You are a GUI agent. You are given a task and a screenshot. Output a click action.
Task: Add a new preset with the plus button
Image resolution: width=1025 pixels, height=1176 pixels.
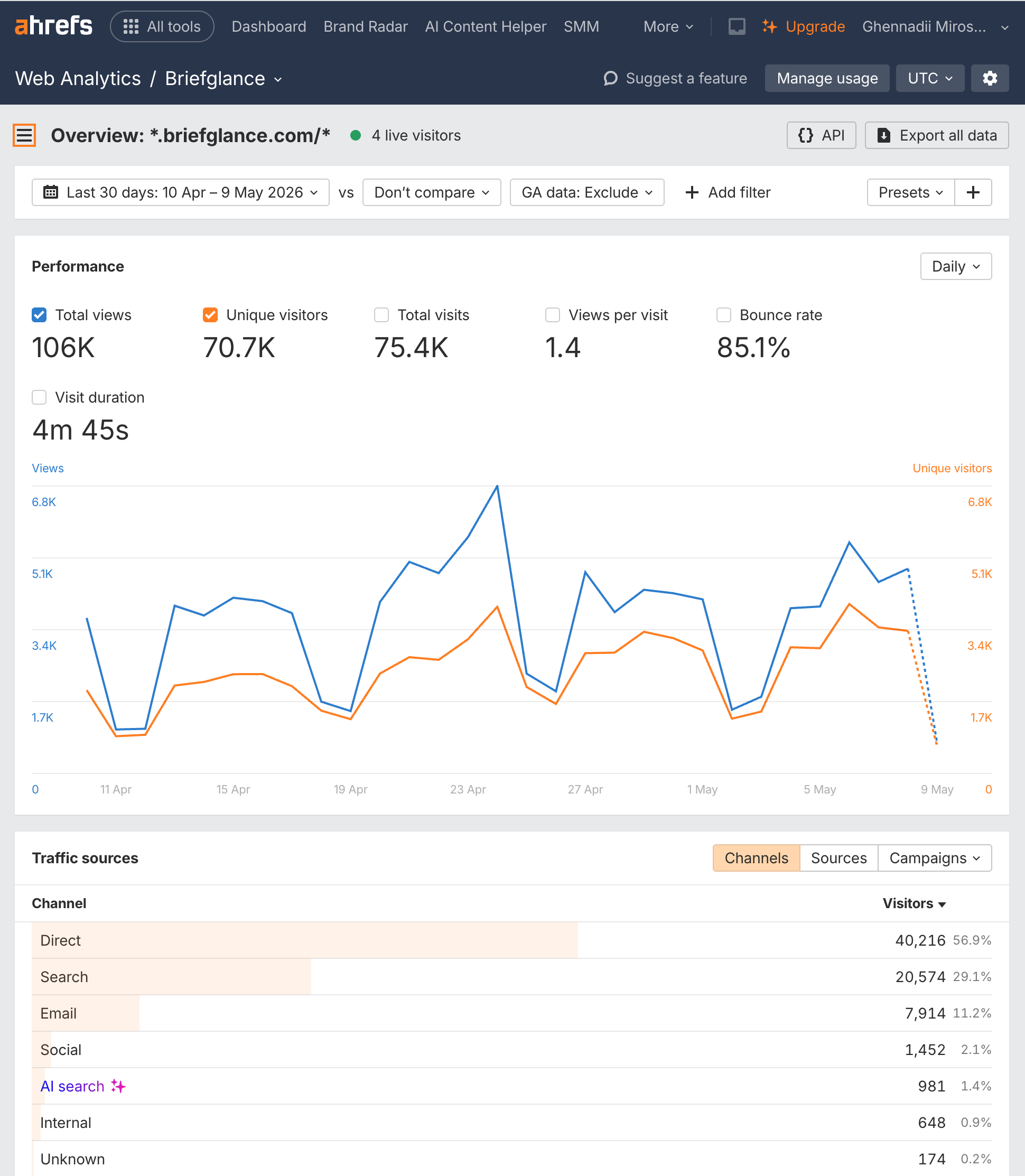point(973,192)
